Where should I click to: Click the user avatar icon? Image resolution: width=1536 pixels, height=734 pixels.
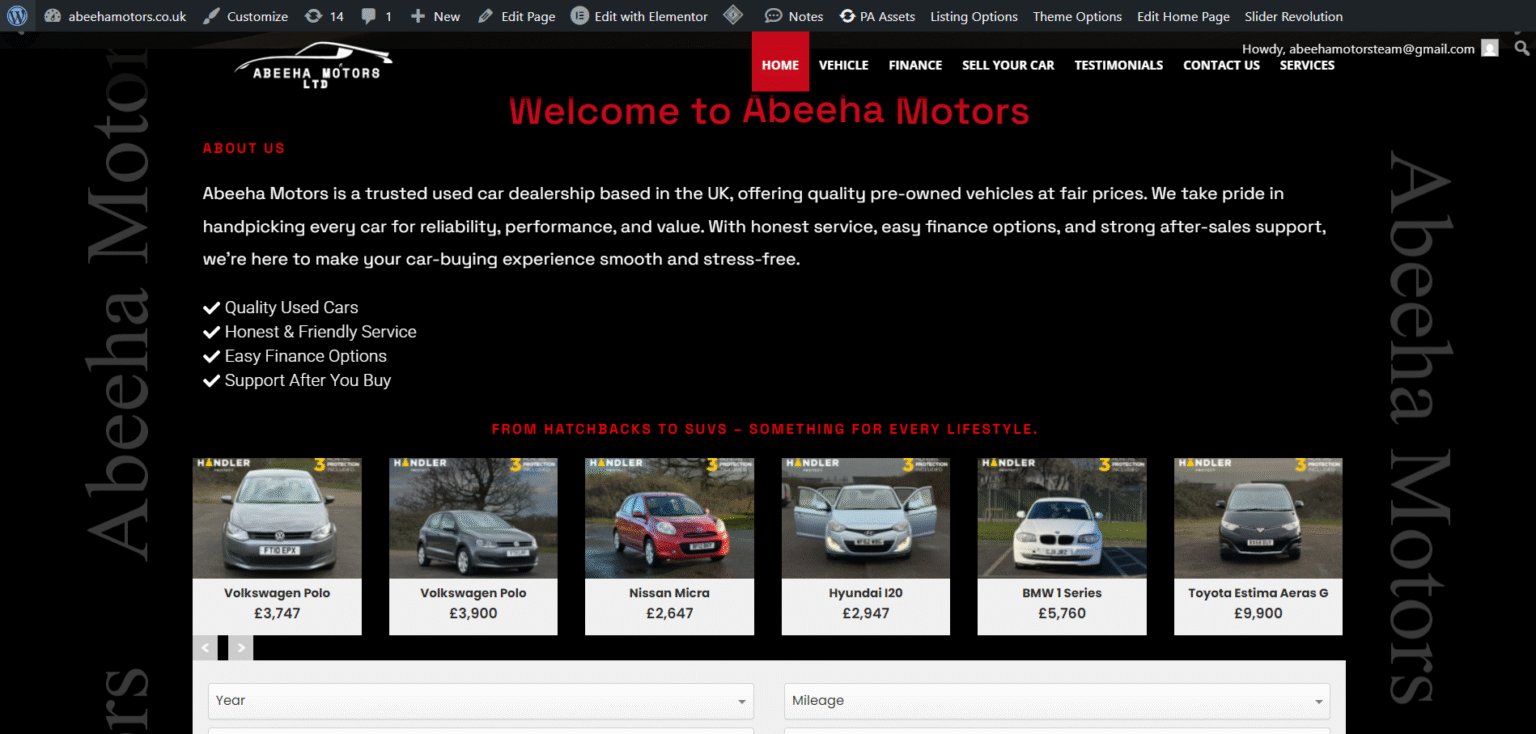(1490, 48)
